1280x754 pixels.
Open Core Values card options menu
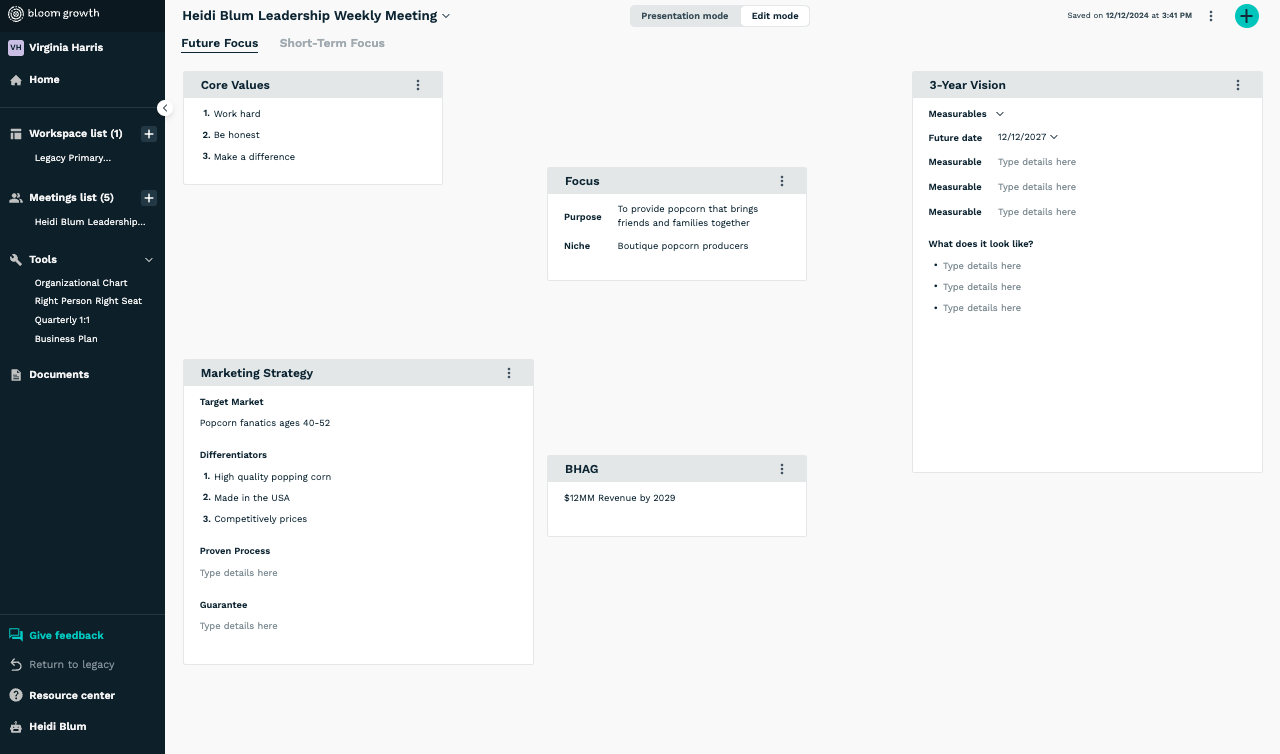pyautogui.click(x=418, y=85)
